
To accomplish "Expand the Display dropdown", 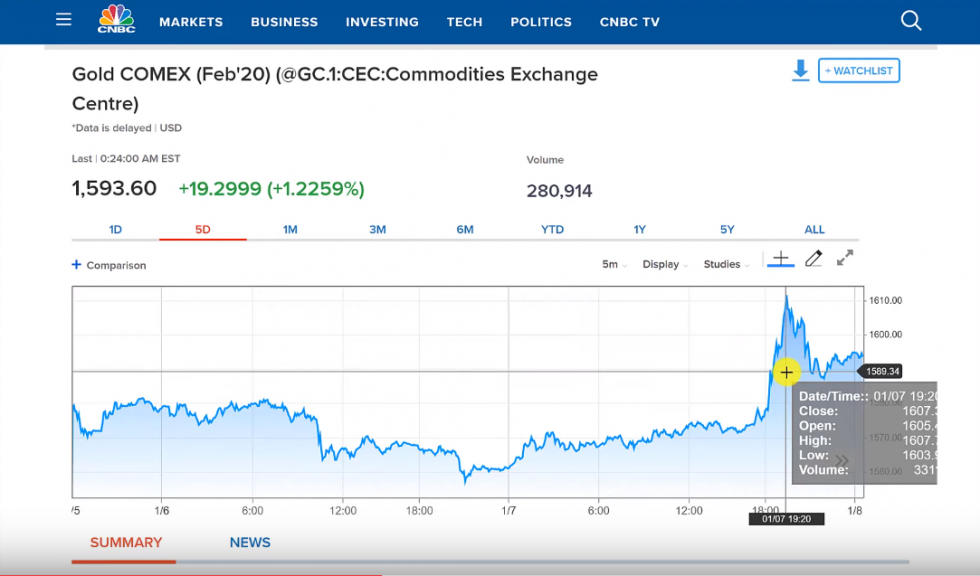I will [665, 265].
